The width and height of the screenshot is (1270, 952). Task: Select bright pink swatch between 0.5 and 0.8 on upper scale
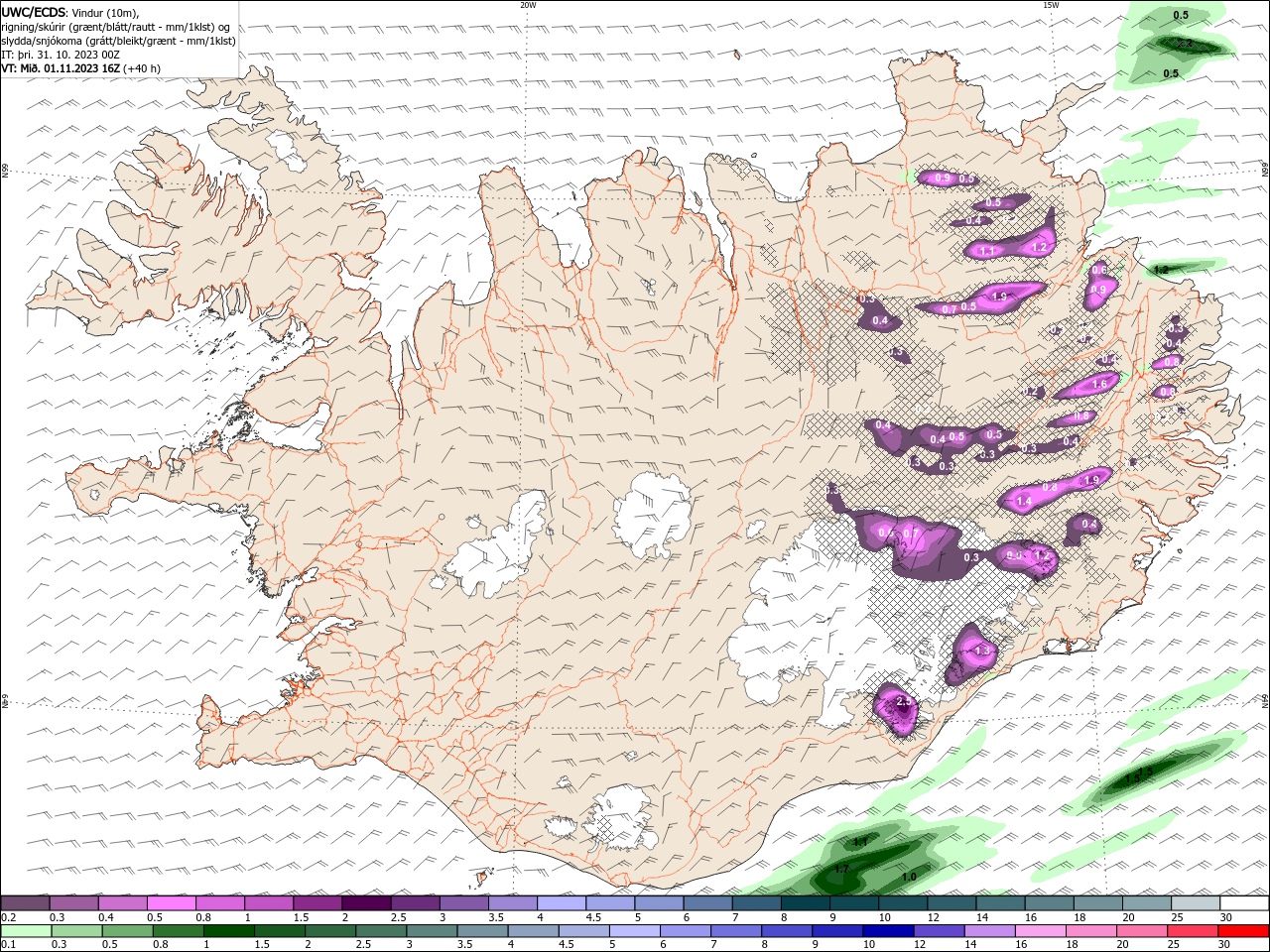pyautogui.click(x=172, y=903)
